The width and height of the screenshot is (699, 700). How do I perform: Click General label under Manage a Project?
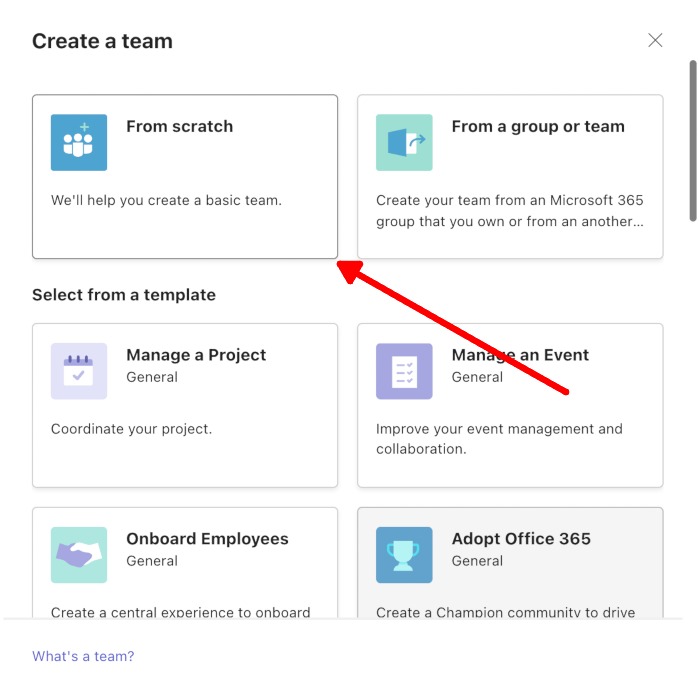(x=152, y=377)
